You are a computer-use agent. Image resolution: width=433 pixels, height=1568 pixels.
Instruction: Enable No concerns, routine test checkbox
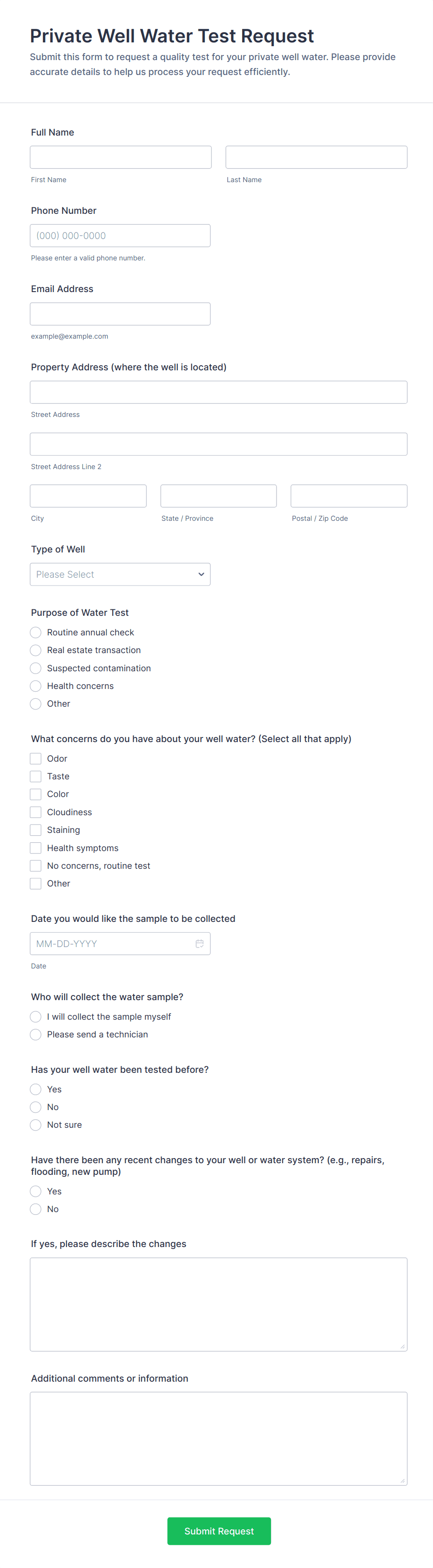36,866
